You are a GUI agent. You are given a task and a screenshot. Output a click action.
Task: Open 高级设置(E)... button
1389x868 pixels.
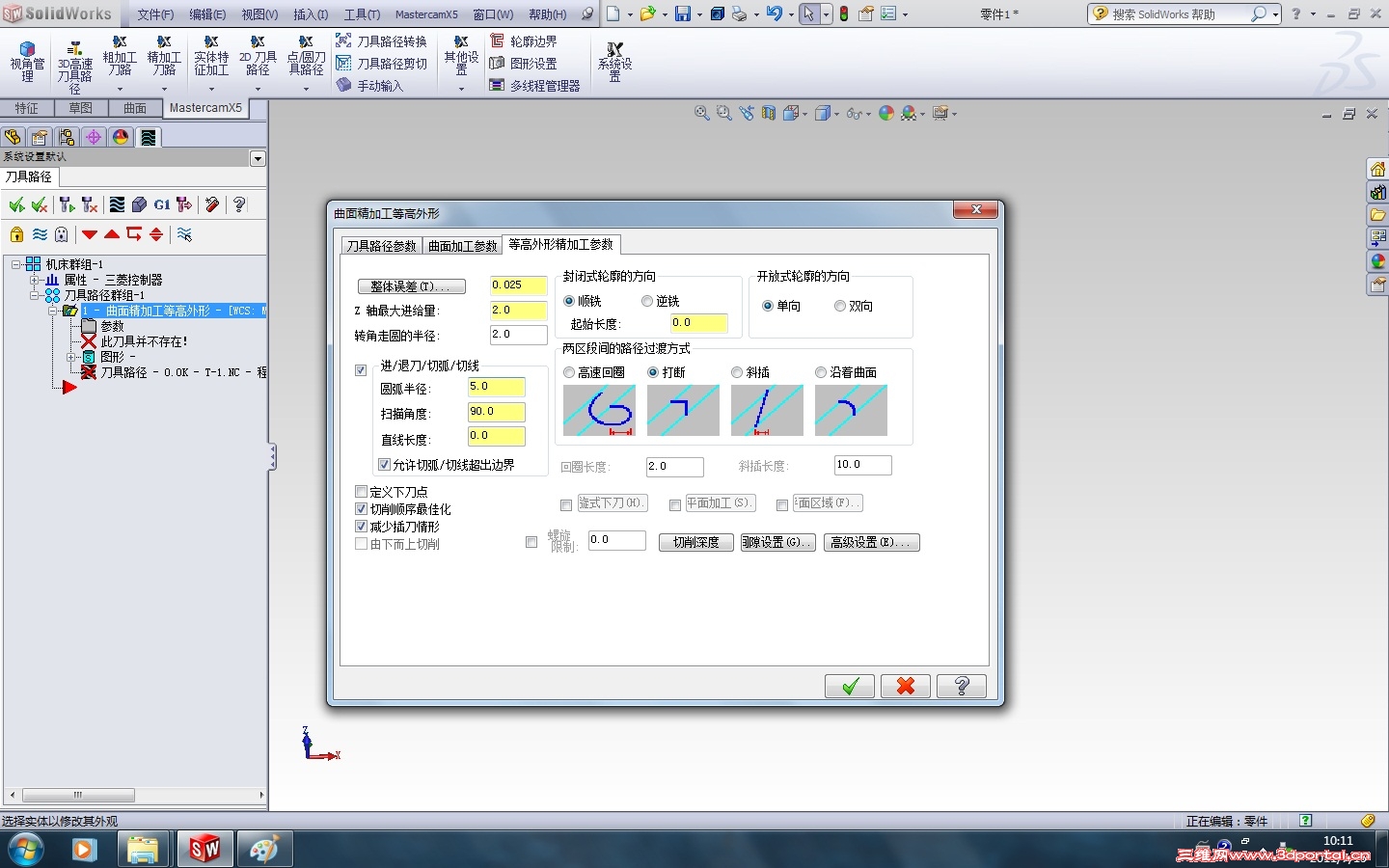(x=871, y=542)
